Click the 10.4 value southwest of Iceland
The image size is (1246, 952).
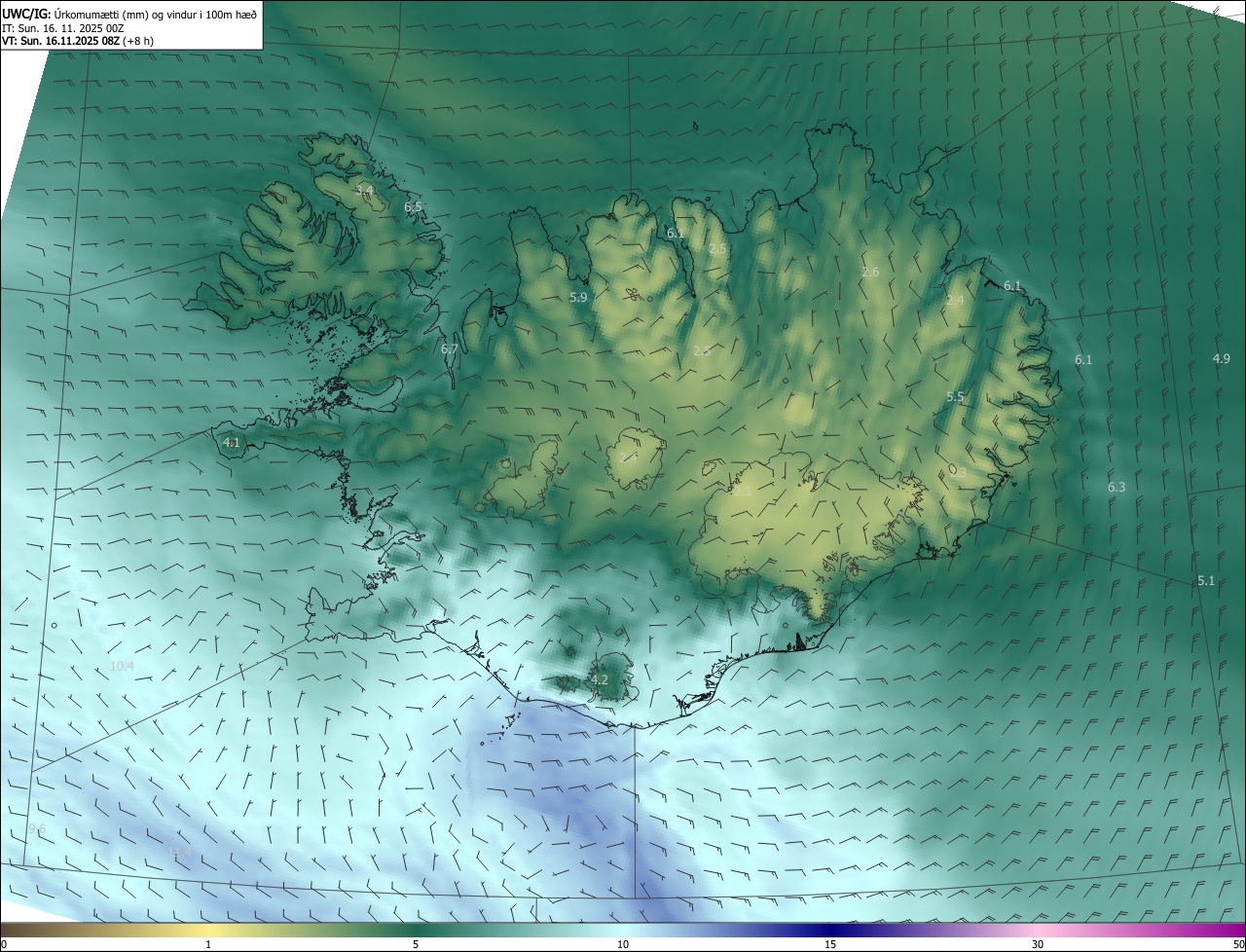122,667
